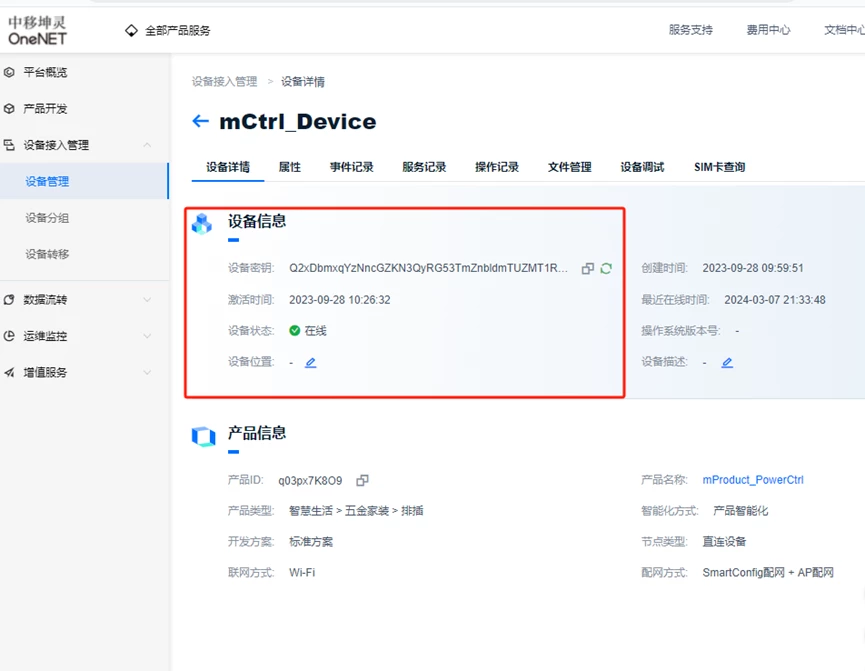Click the back arrow beside mCtrl_Device
This screenshot has width=865, height=671.
(200, 121)
